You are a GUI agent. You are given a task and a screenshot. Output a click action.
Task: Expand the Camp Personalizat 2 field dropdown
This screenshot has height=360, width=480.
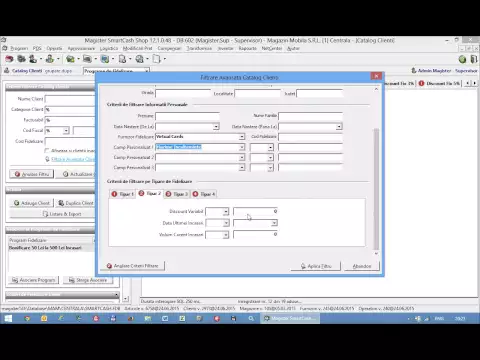click(241, 157)
